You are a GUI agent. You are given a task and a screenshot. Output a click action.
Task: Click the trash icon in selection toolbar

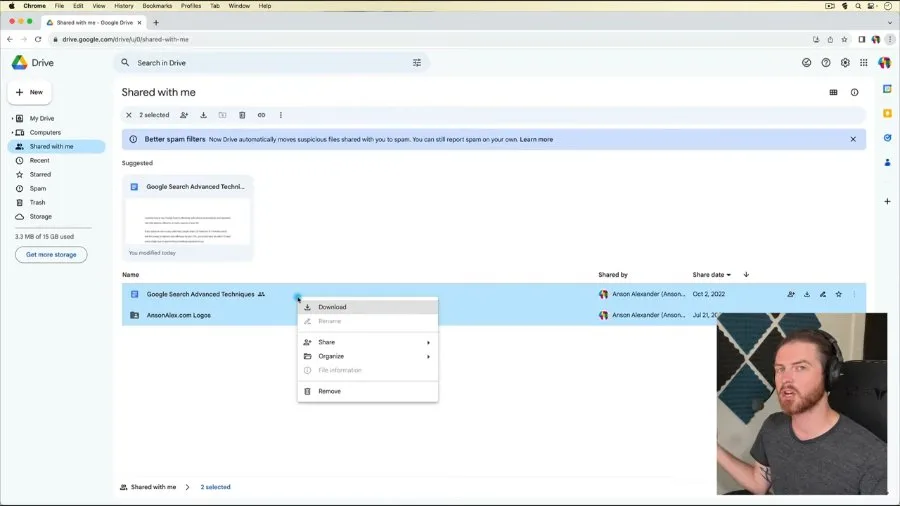tap(242, 115)
